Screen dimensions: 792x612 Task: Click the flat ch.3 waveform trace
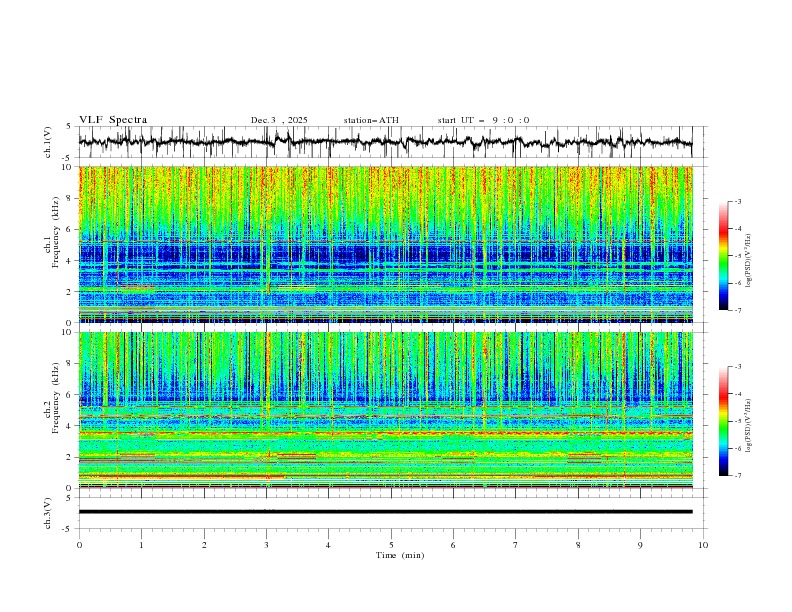385,512
